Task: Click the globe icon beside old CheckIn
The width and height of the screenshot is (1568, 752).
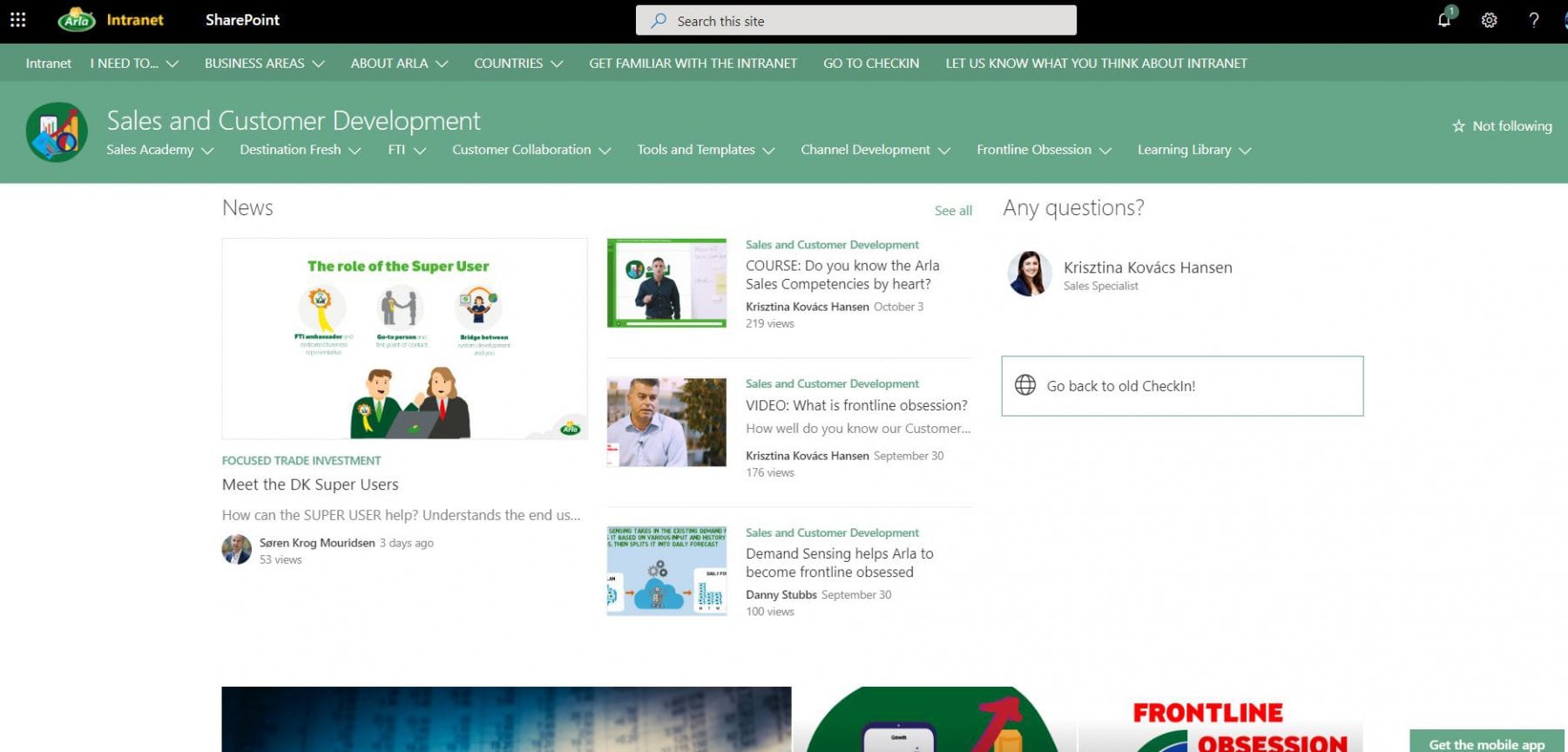Action: pyautogui.click(x=1025, y=385)
